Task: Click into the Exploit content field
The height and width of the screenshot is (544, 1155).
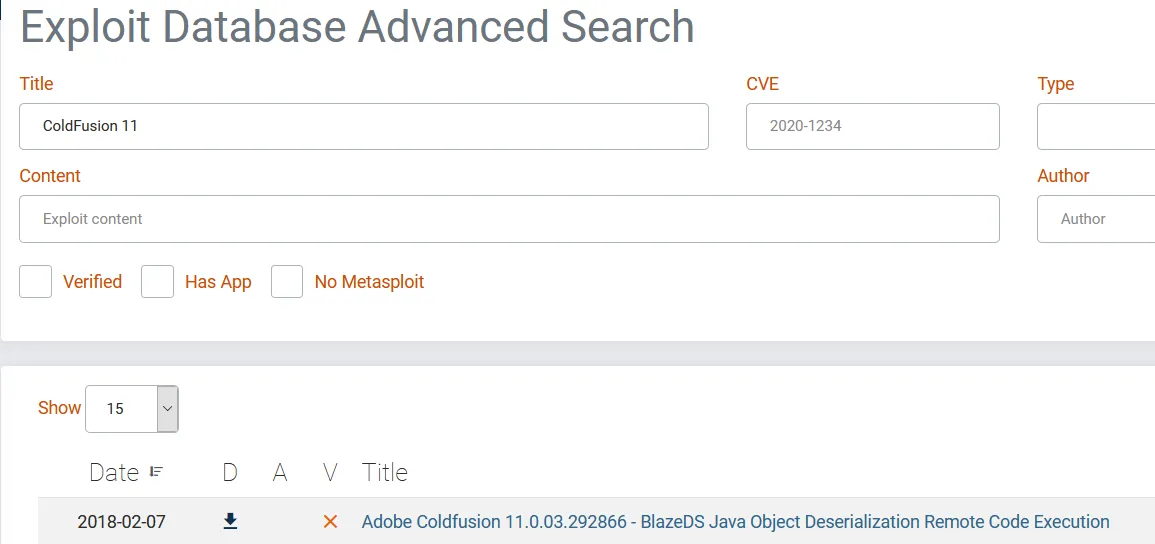Action: tap(509, 219)
